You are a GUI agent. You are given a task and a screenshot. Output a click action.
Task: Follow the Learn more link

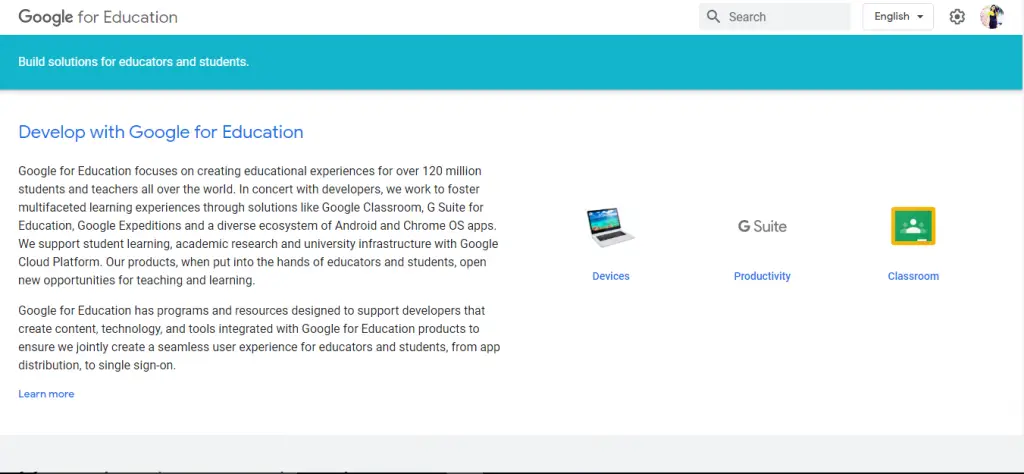point(46,394)
